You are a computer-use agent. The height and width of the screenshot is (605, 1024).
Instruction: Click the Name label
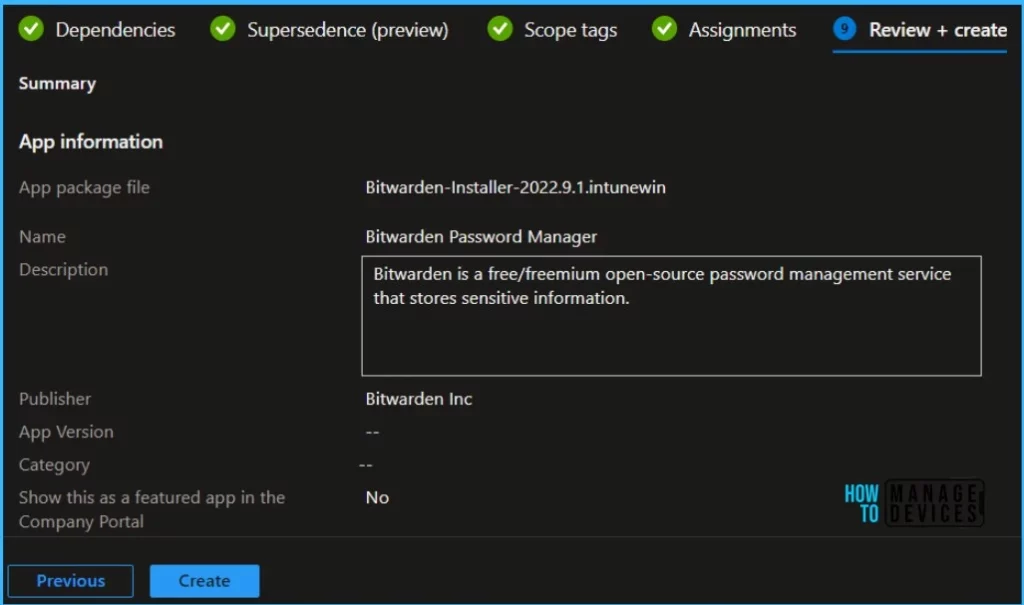(x=42, y=237)
